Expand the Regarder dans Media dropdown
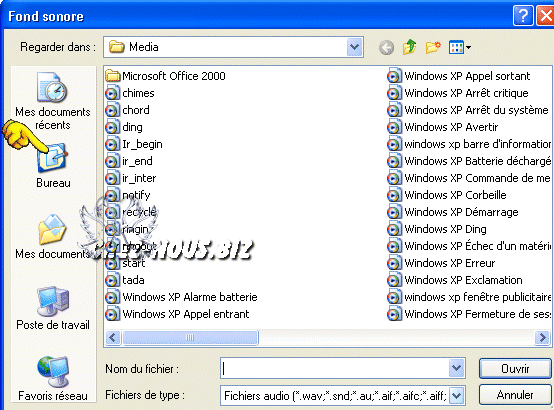Viewport: 554px width, 410px height. (355, 47)
